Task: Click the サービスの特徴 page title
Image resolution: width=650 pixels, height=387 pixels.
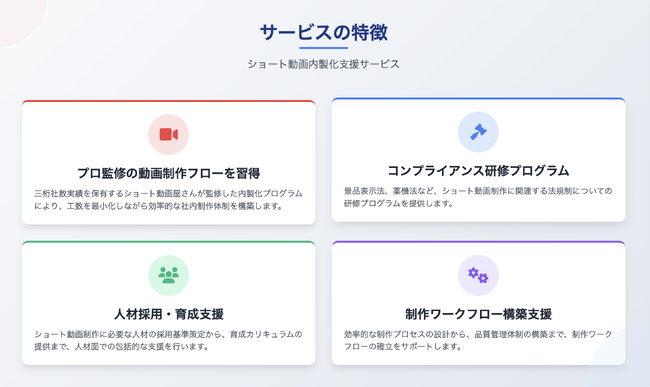Action: coord(324,32)
